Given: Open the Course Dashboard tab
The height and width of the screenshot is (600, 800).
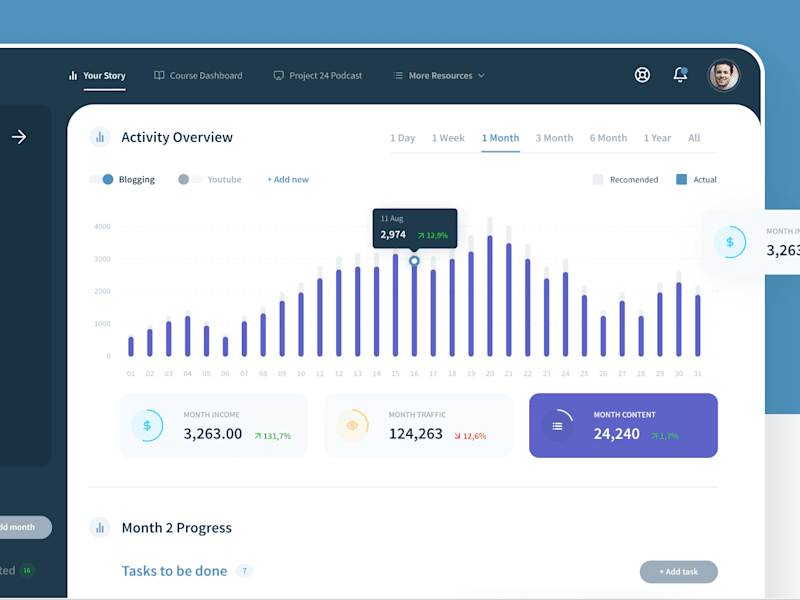Looking at the screenshot, I should tap(206, 76).
